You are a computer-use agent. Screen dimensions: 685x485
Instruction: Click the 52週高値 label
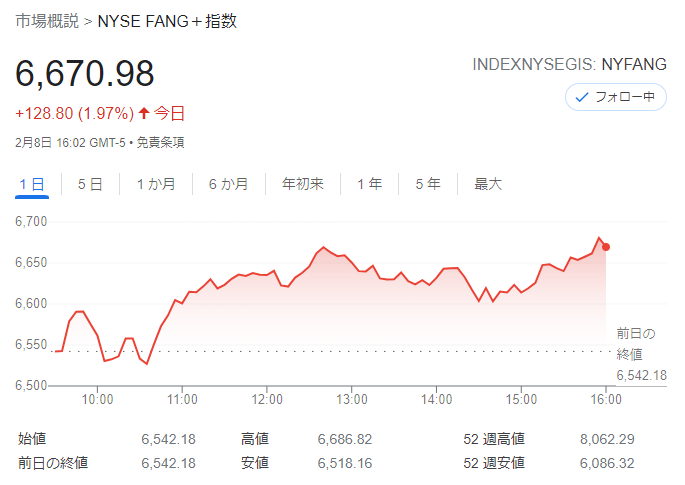coord(494,439)
